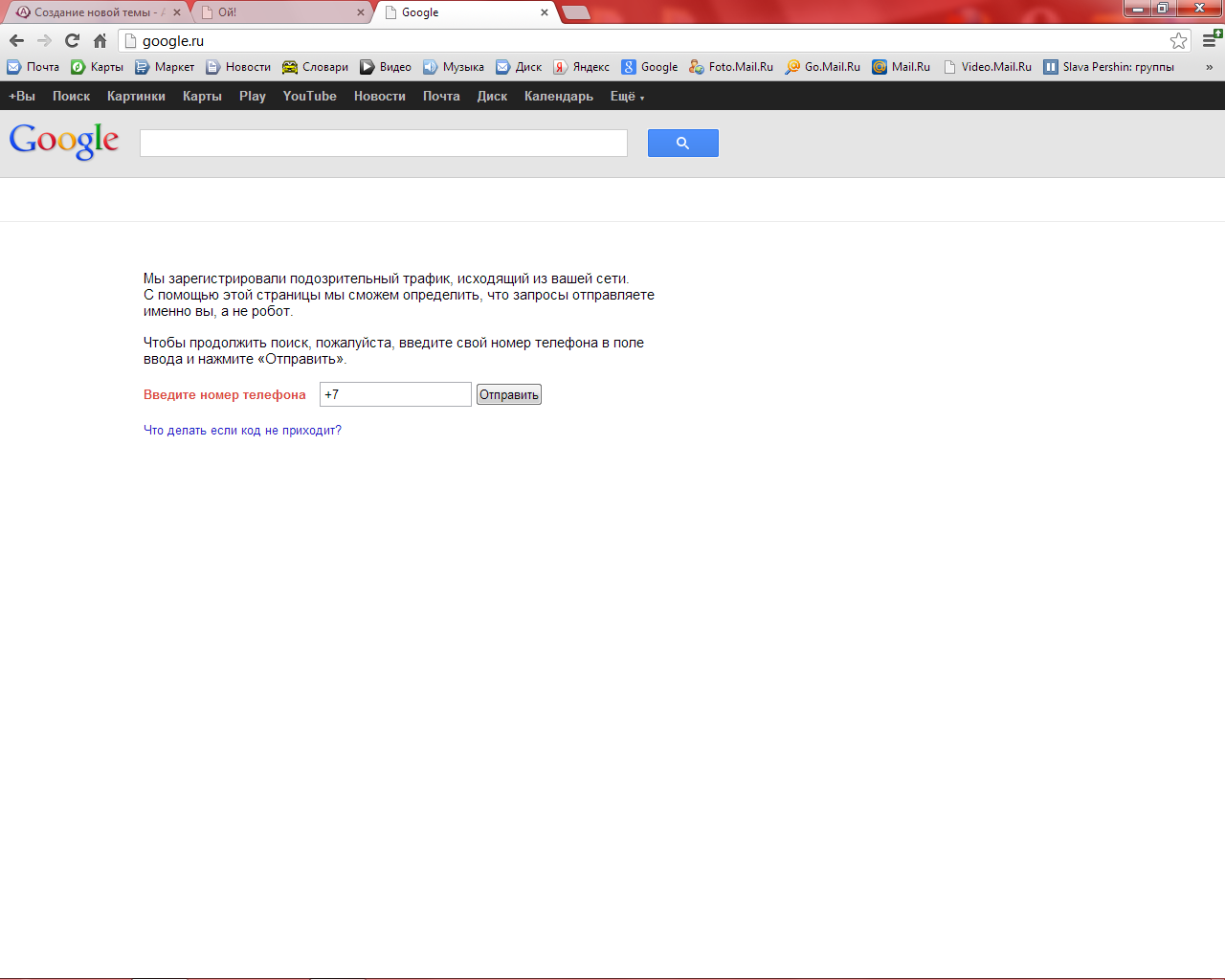Open Почта in the black Google bar
The image size is (1225, 980).
[x=441, y=96]
